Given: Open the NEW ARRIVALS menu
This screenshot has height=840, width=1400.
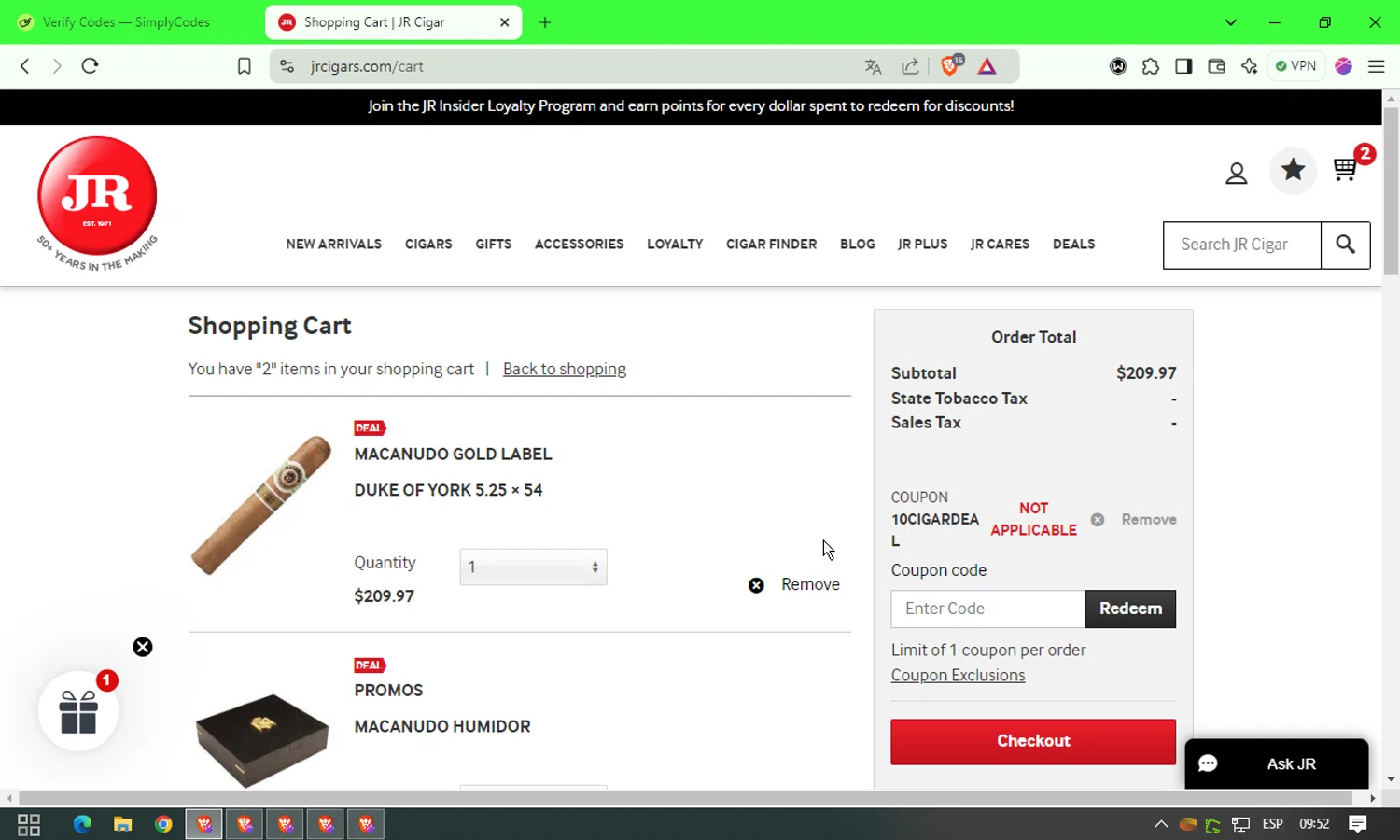Looking at the screenshot, I should pos(334,244).
